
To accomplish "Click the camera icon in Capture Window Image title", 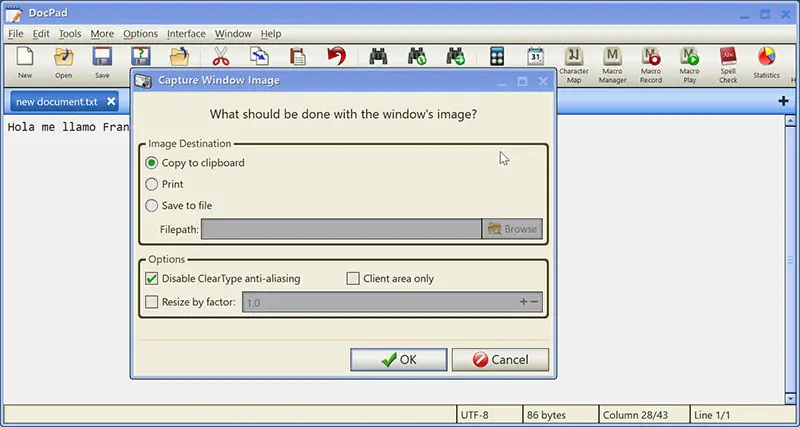I will click(143, 81).
